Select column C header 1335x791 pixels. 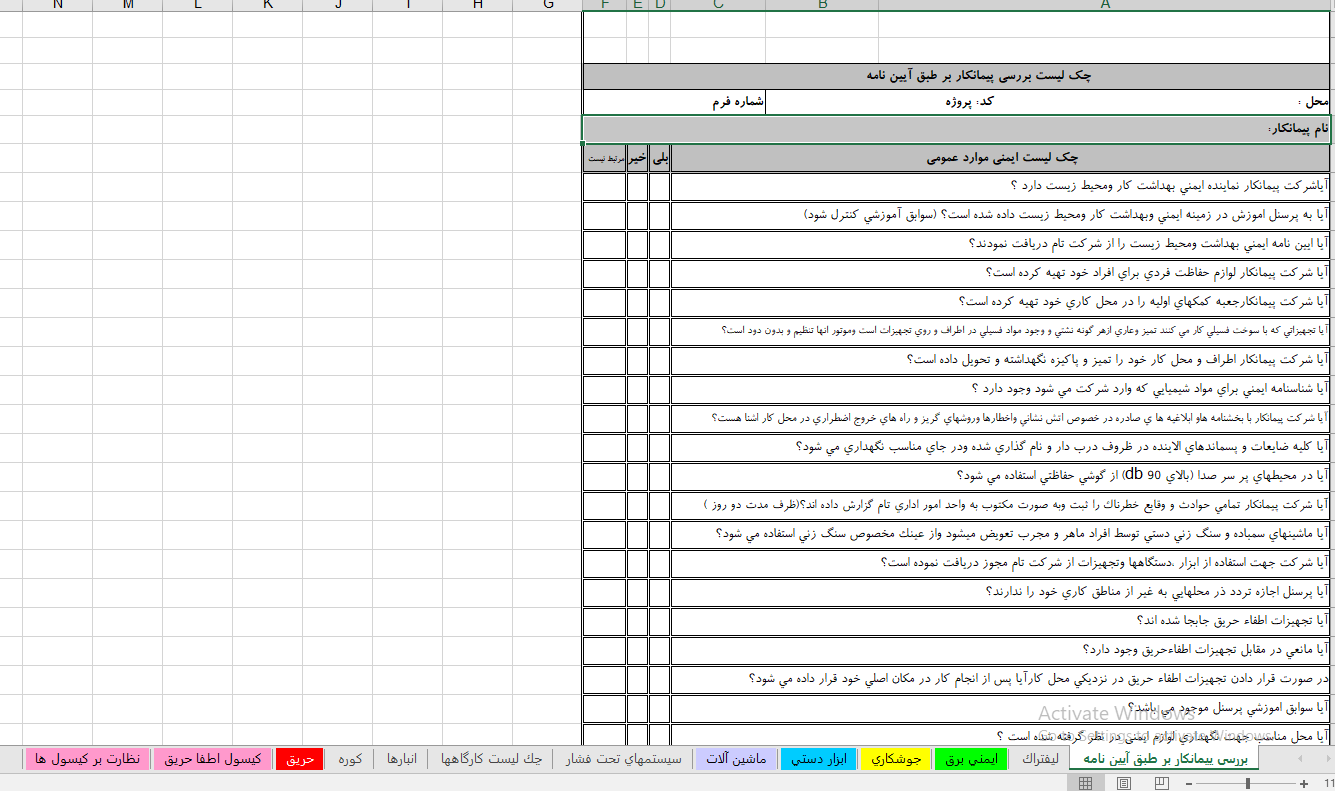coord(719,5)
